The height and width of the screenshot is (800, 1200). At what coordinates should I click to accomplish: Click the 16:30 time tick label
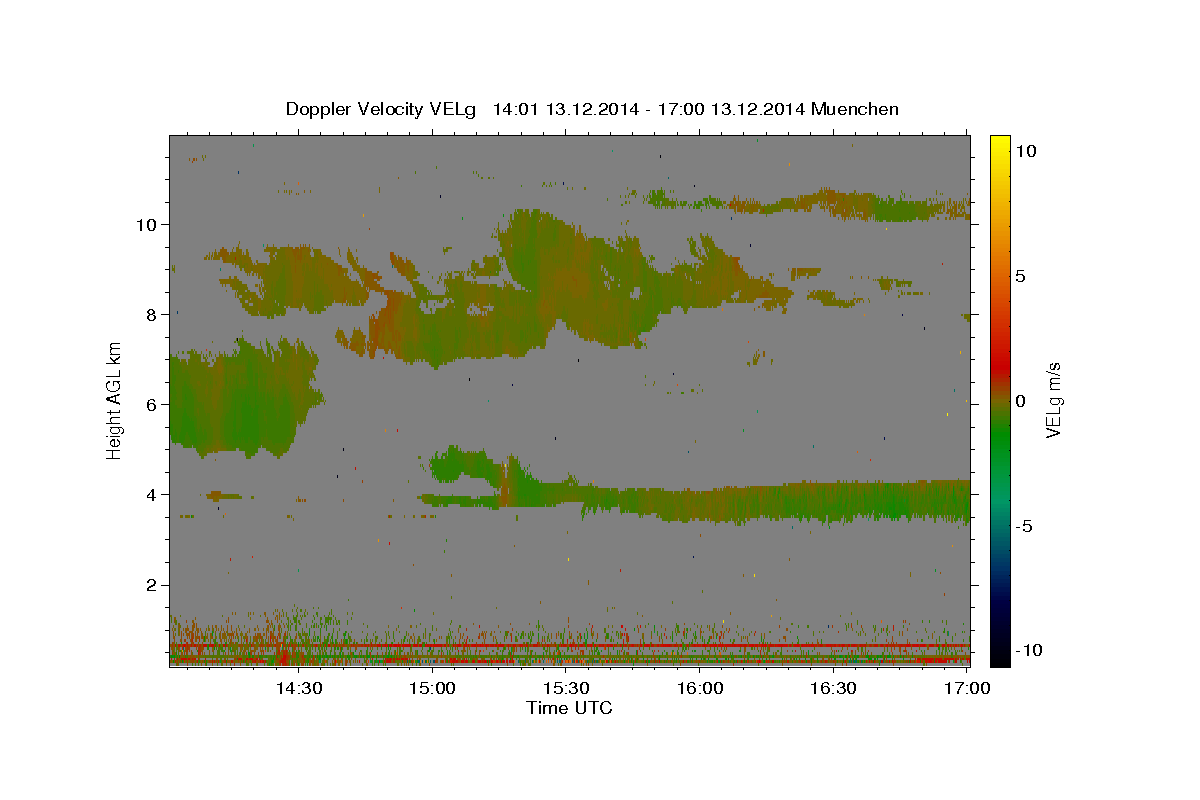834,688
